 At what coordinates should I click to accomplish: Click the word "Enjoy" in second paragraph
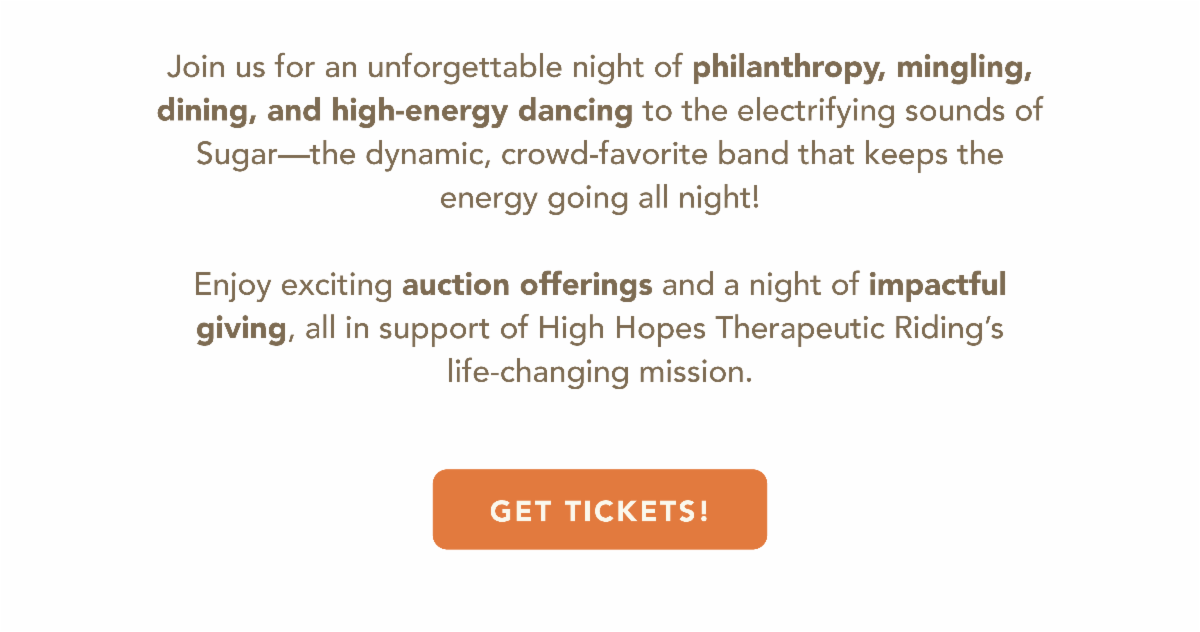(x=233, y=286)
